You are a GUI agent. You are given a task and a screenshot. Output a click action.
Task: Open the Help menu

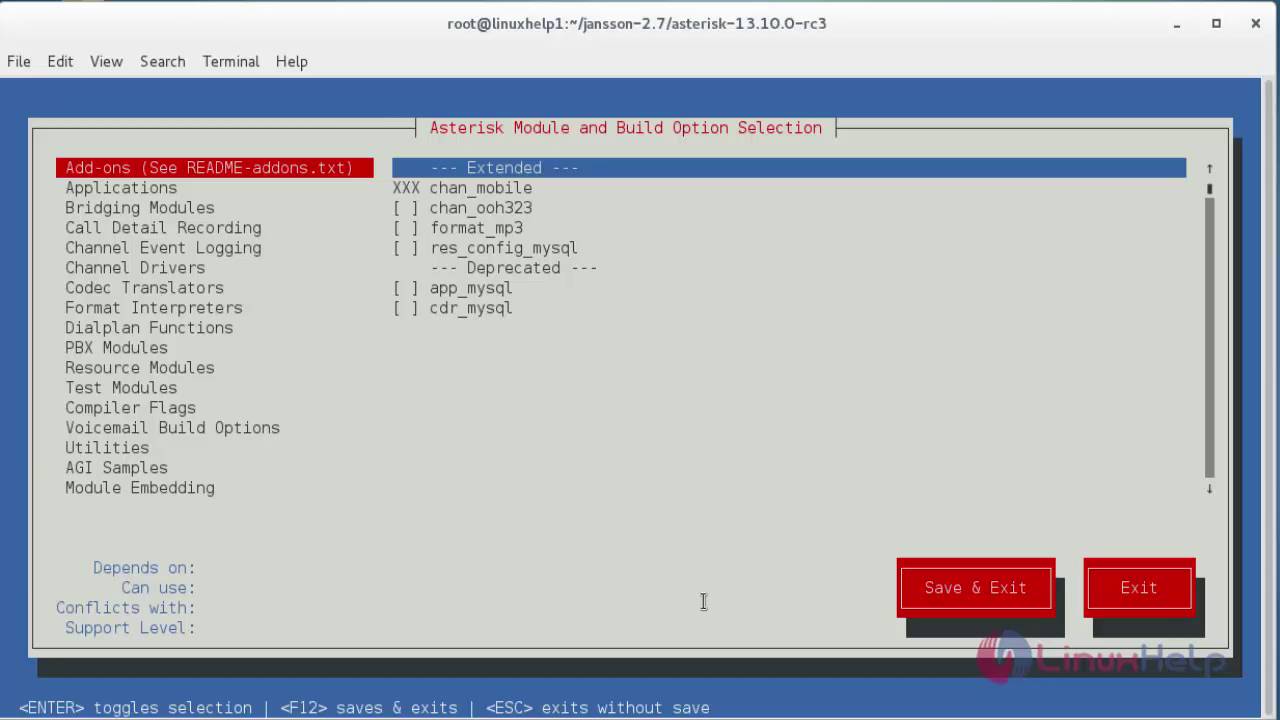tap(291, 61)
